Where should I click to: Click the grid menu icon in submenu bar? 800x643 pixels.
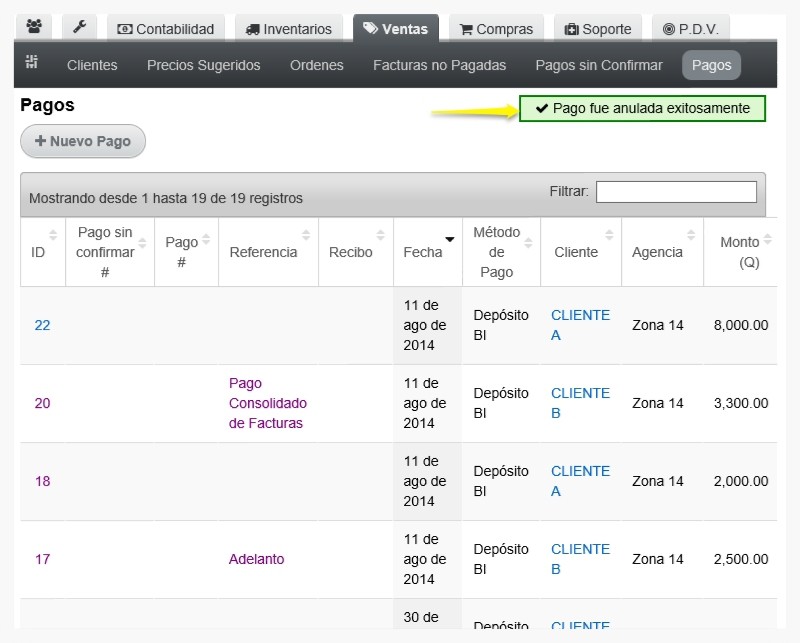click(x=32, y=62)
